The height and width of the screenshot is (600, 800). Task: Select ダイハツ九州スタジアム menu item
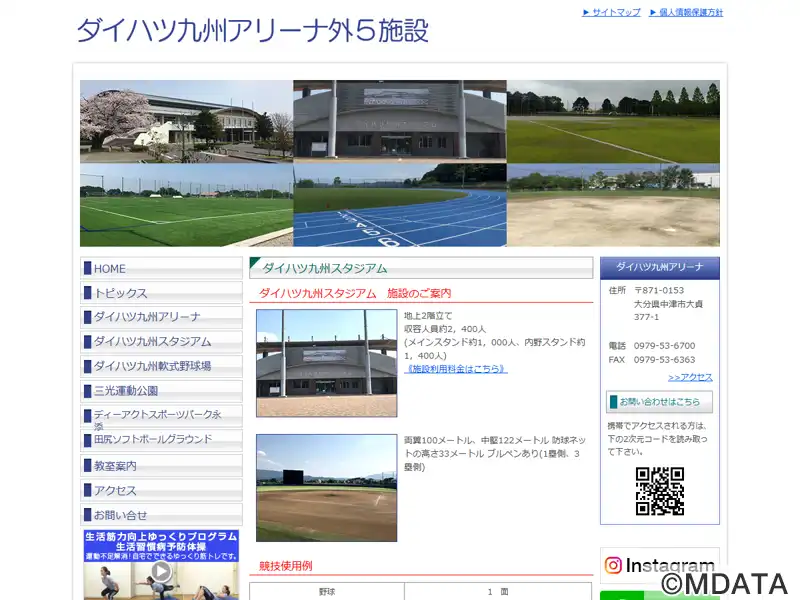pos(161,342)
